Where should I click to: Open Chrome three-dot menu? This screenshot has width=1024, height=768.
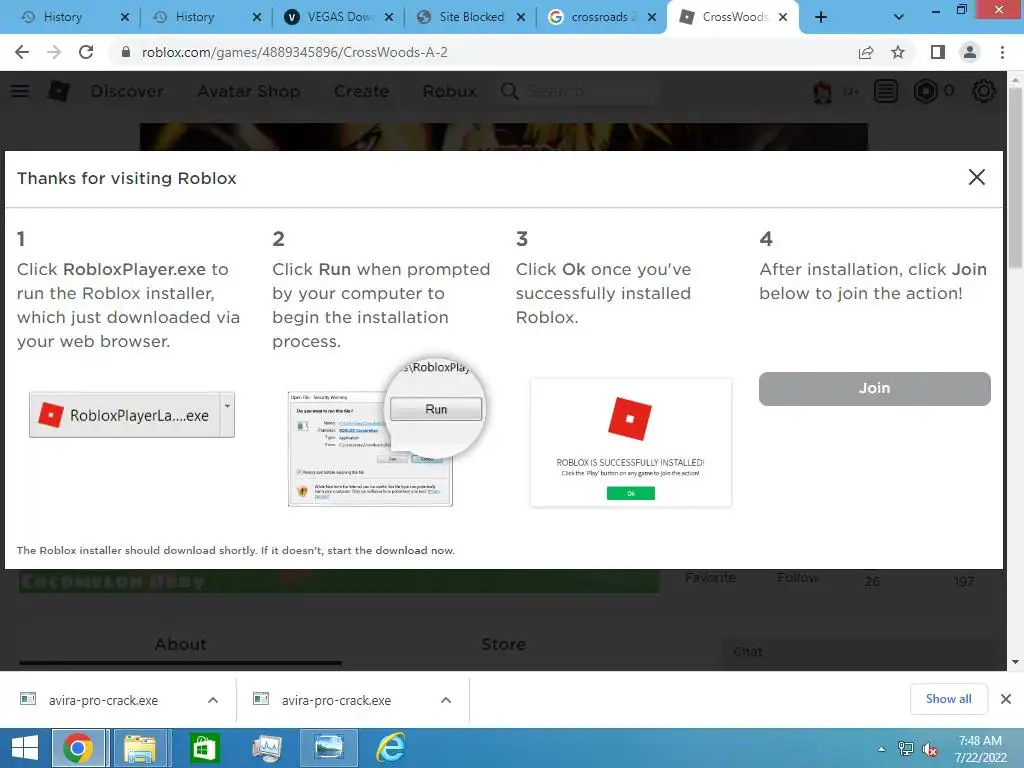point(1002,52)
